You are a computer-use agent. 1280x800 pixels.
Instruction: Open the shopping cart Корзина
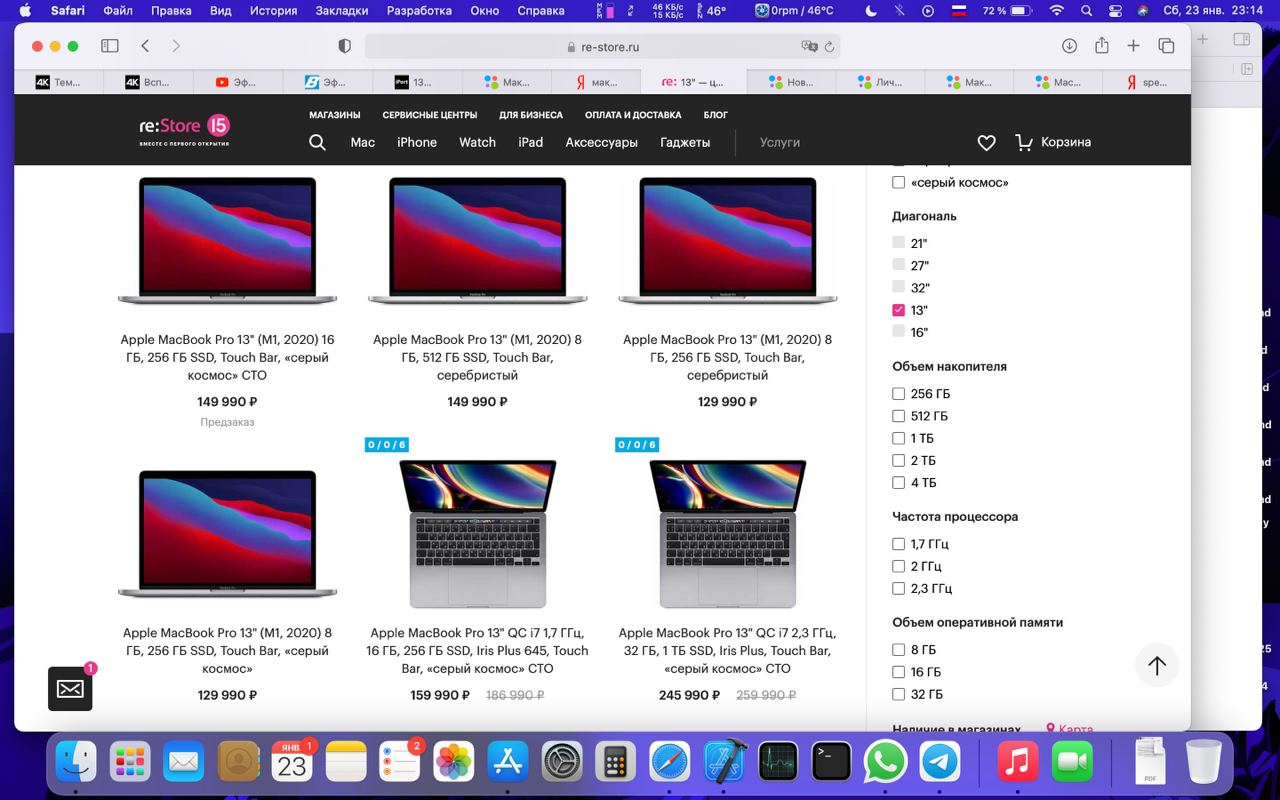click(1053, 142)
